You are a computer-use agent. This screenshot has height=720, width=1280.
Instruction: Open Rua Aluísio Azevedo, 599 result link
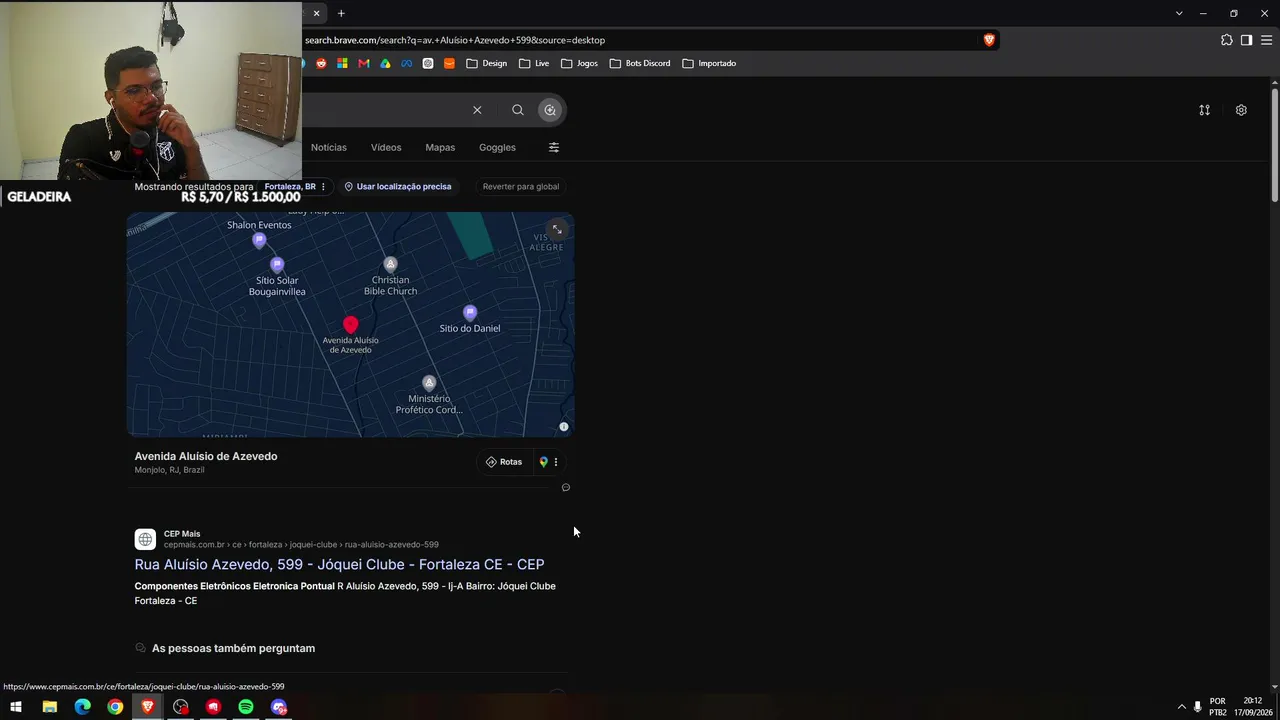(339, 565)
